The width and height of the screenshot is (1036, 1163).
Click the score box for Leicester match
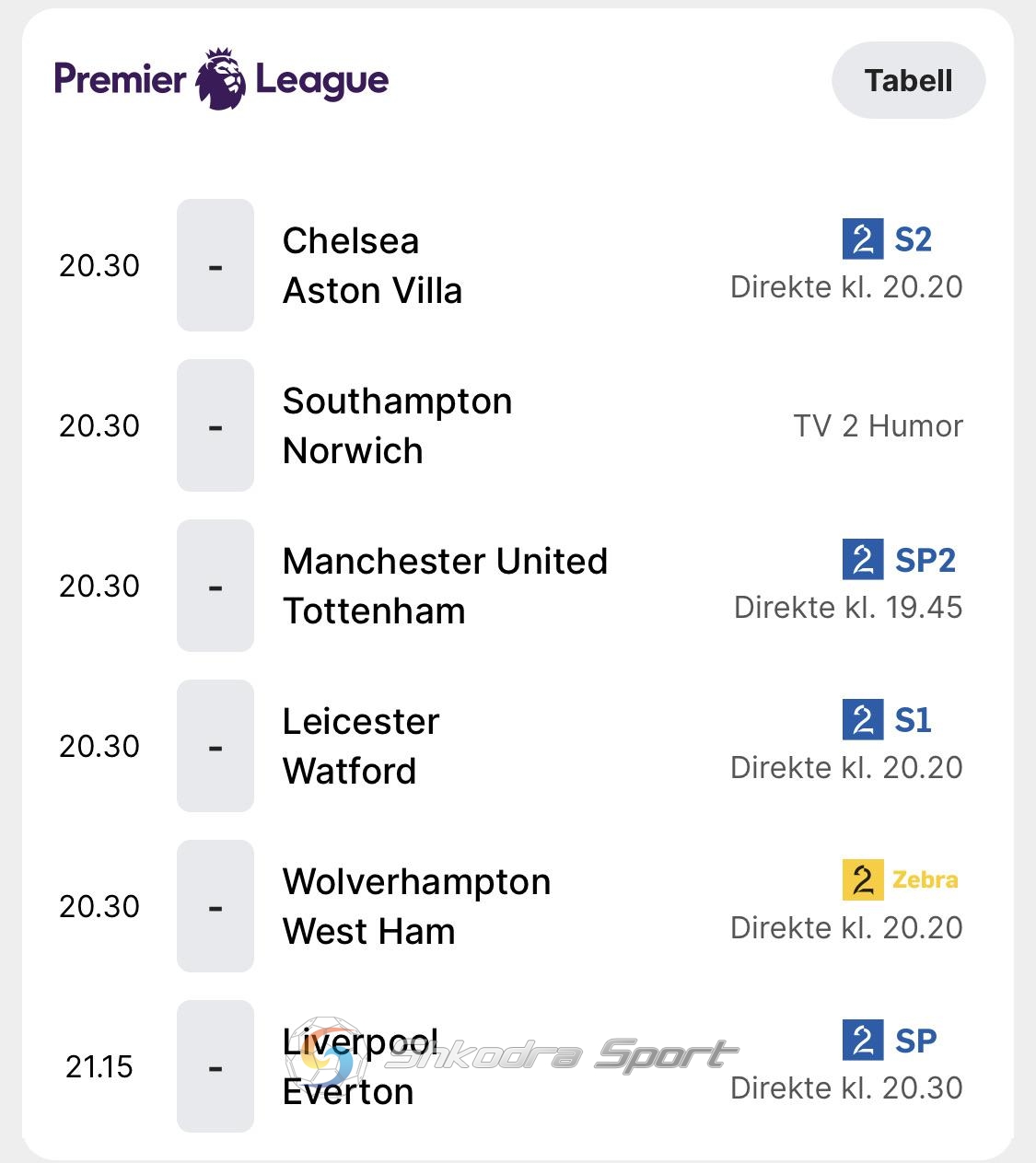point(215,746)
